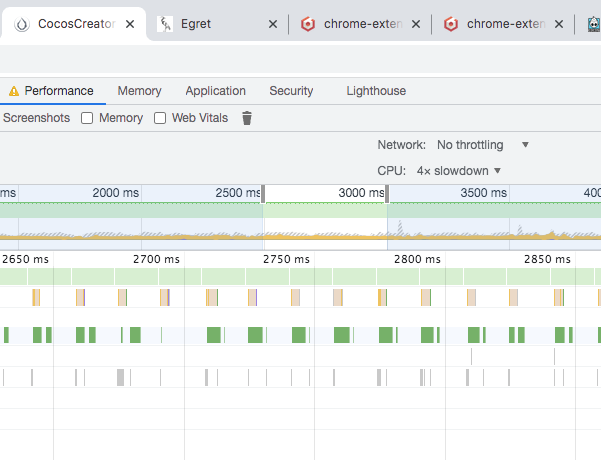Open the Lighthouse panel tab

coord(376,91)
